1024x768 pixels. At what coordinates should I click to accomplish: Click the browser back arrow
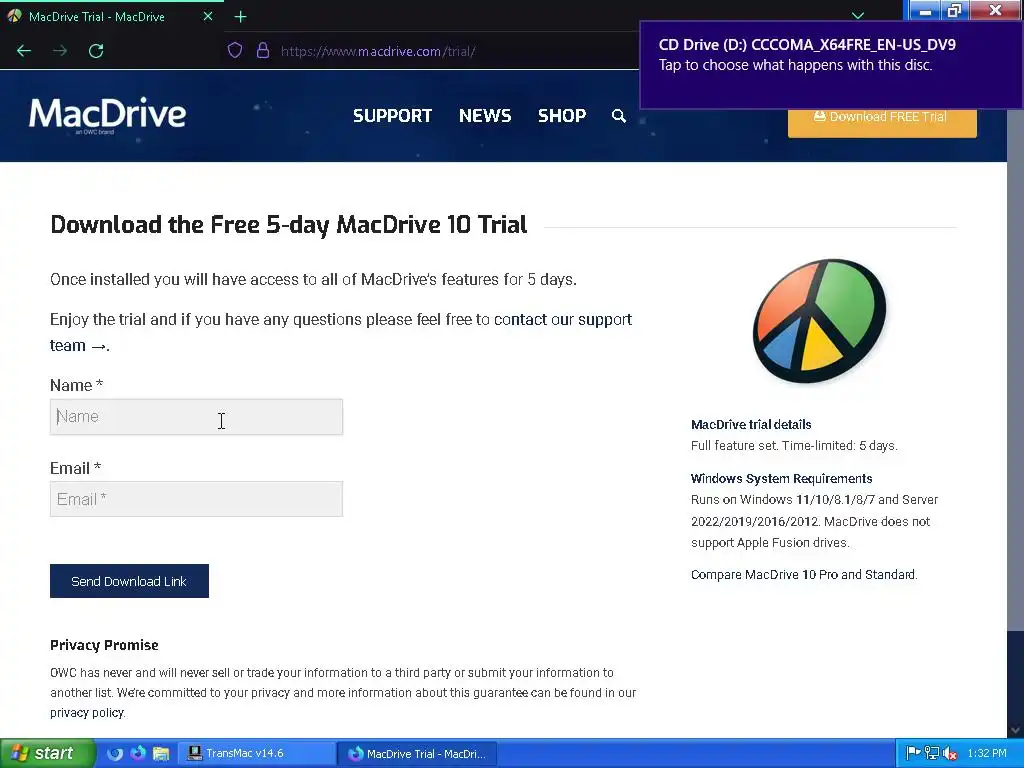coord(24,51)
